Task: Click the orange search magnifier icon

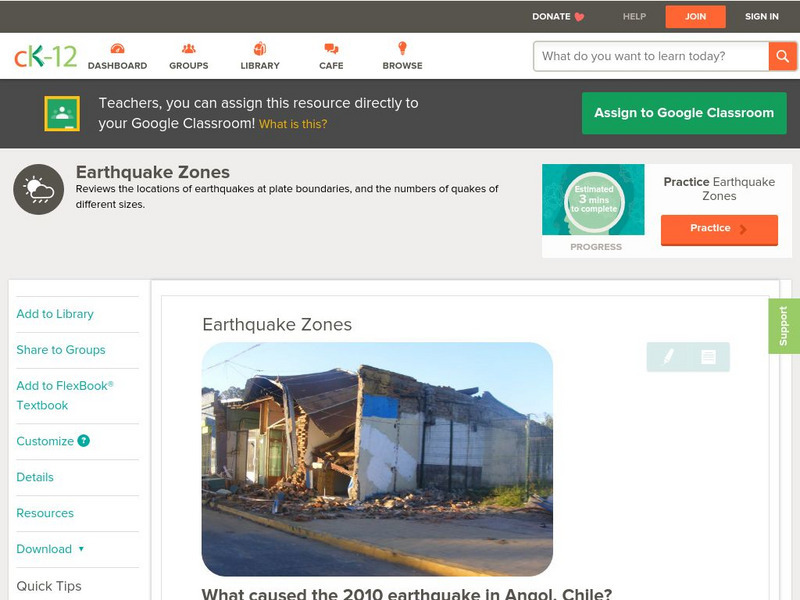Action: click(x=784, y=56)
